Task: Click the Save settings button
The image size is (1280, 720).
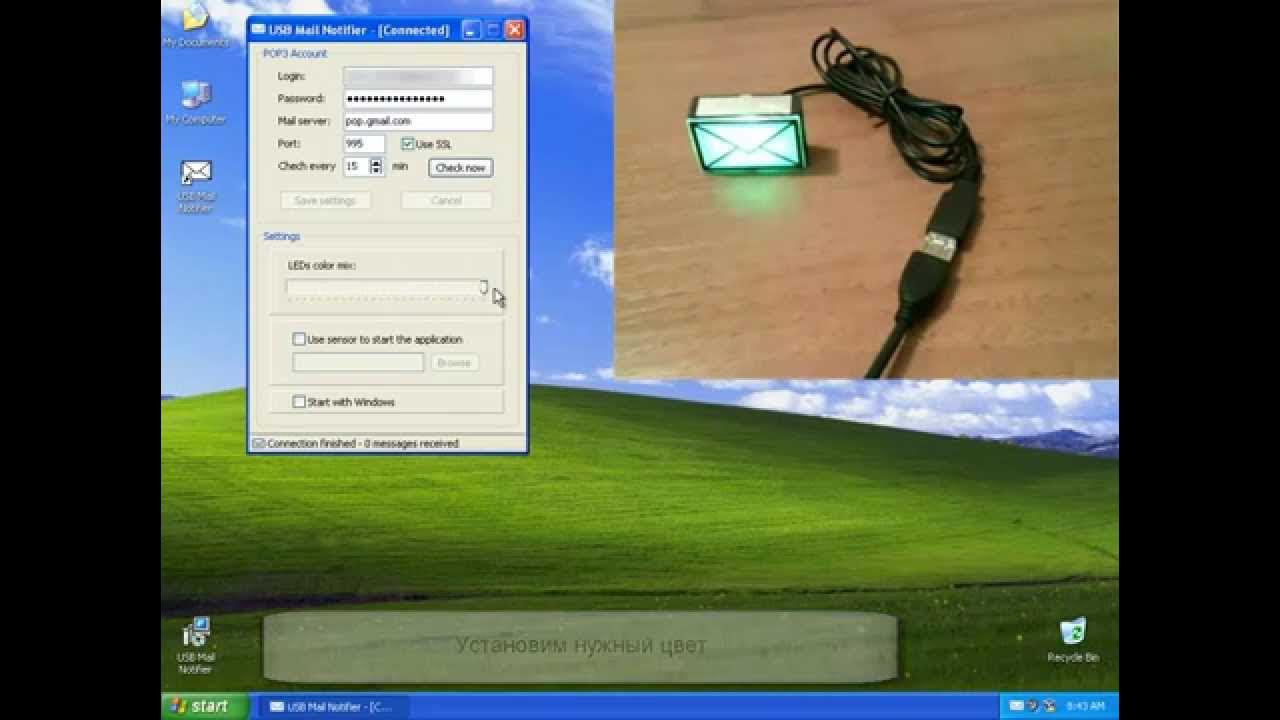Action: click(325, 201)
